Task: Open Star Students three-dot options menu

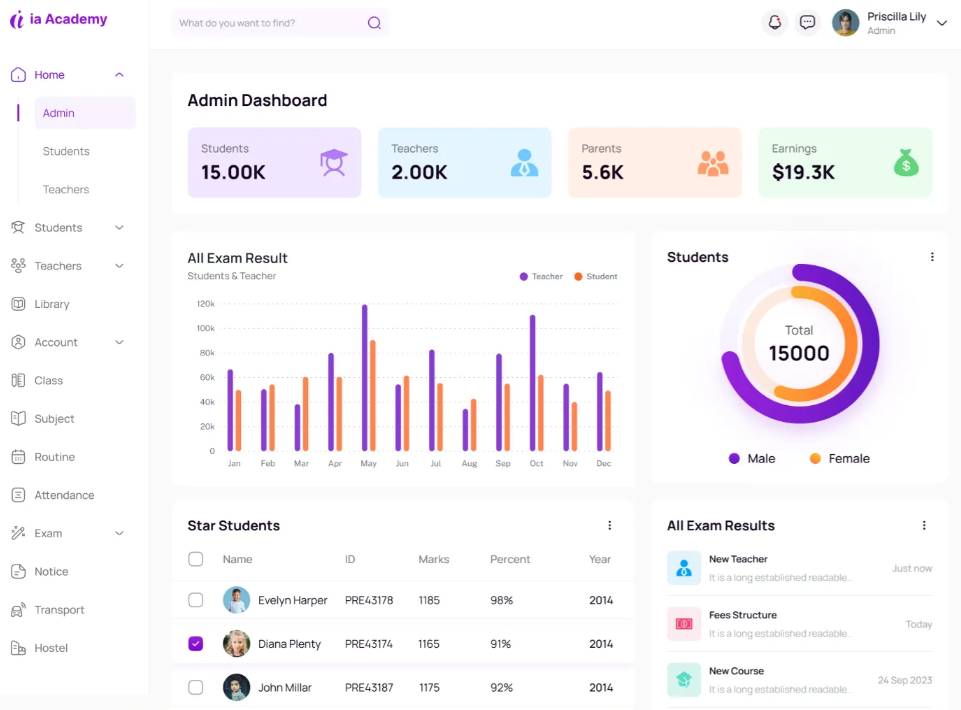Action: (610, 526)
